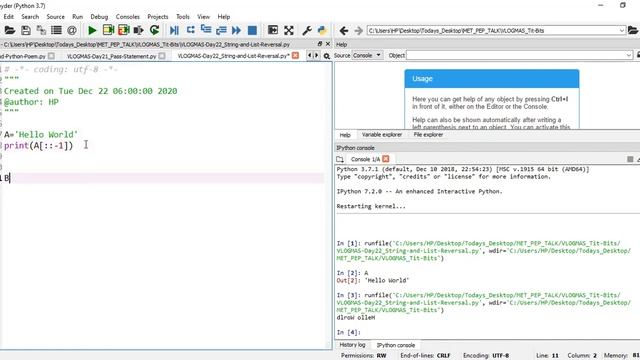Screen dimensions: 640x360
Task: Close the Python-Poem.py tab
Action: point(51,56)
